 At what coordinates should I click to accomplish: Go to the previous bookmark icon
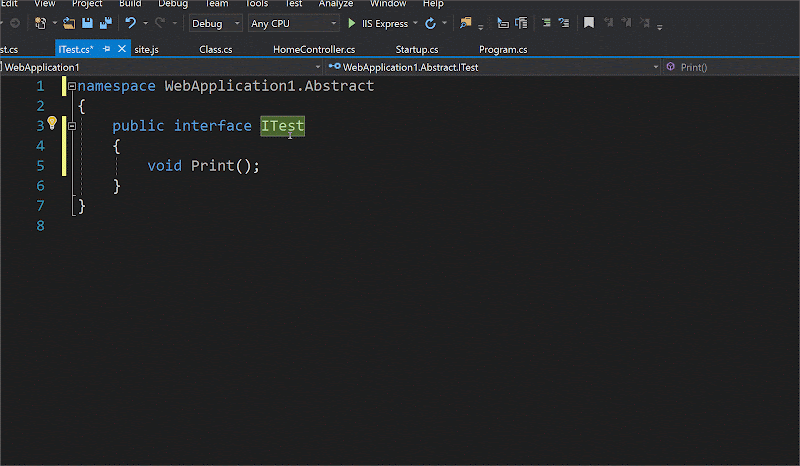[608, 23]
